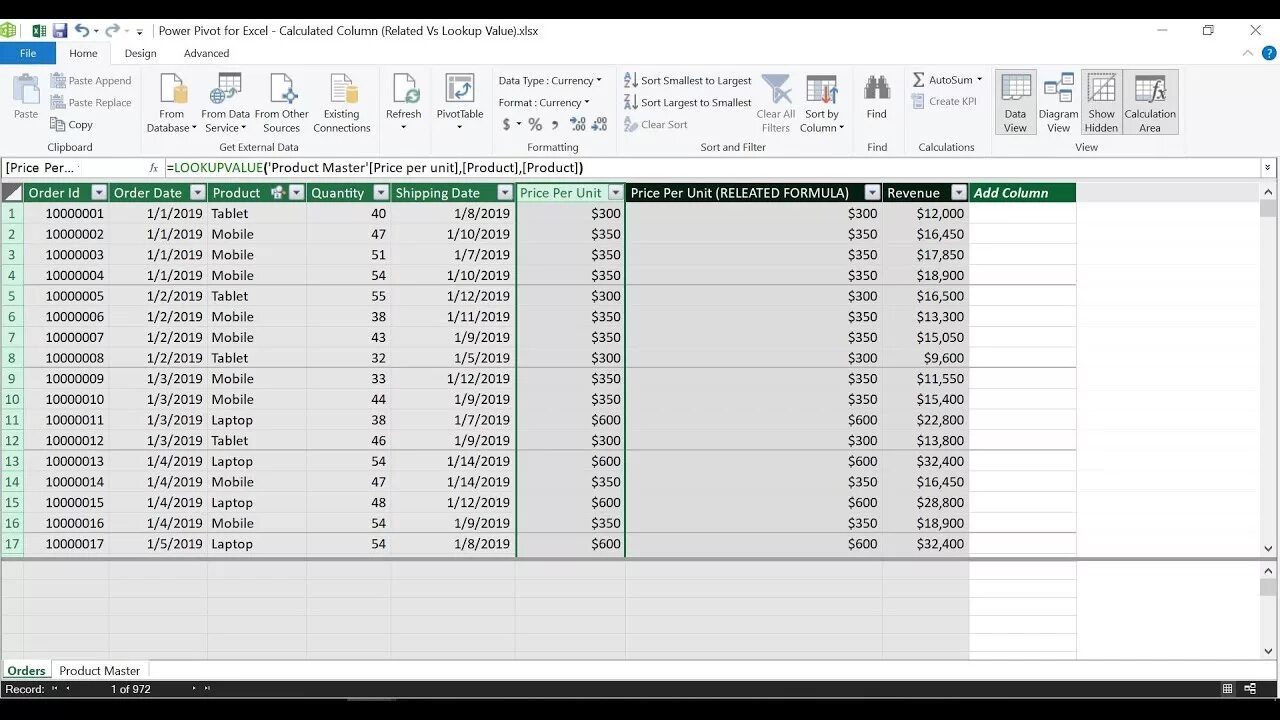
Task: Open Shipping Date filter dropdown
Action: coord(505,193)
